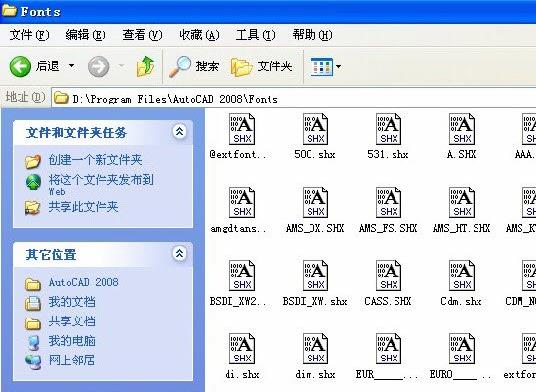The height and width of the screenshot is (392, 536).
Task: Click 共享此文件夹 link
Action: click(x=83, y=207)
